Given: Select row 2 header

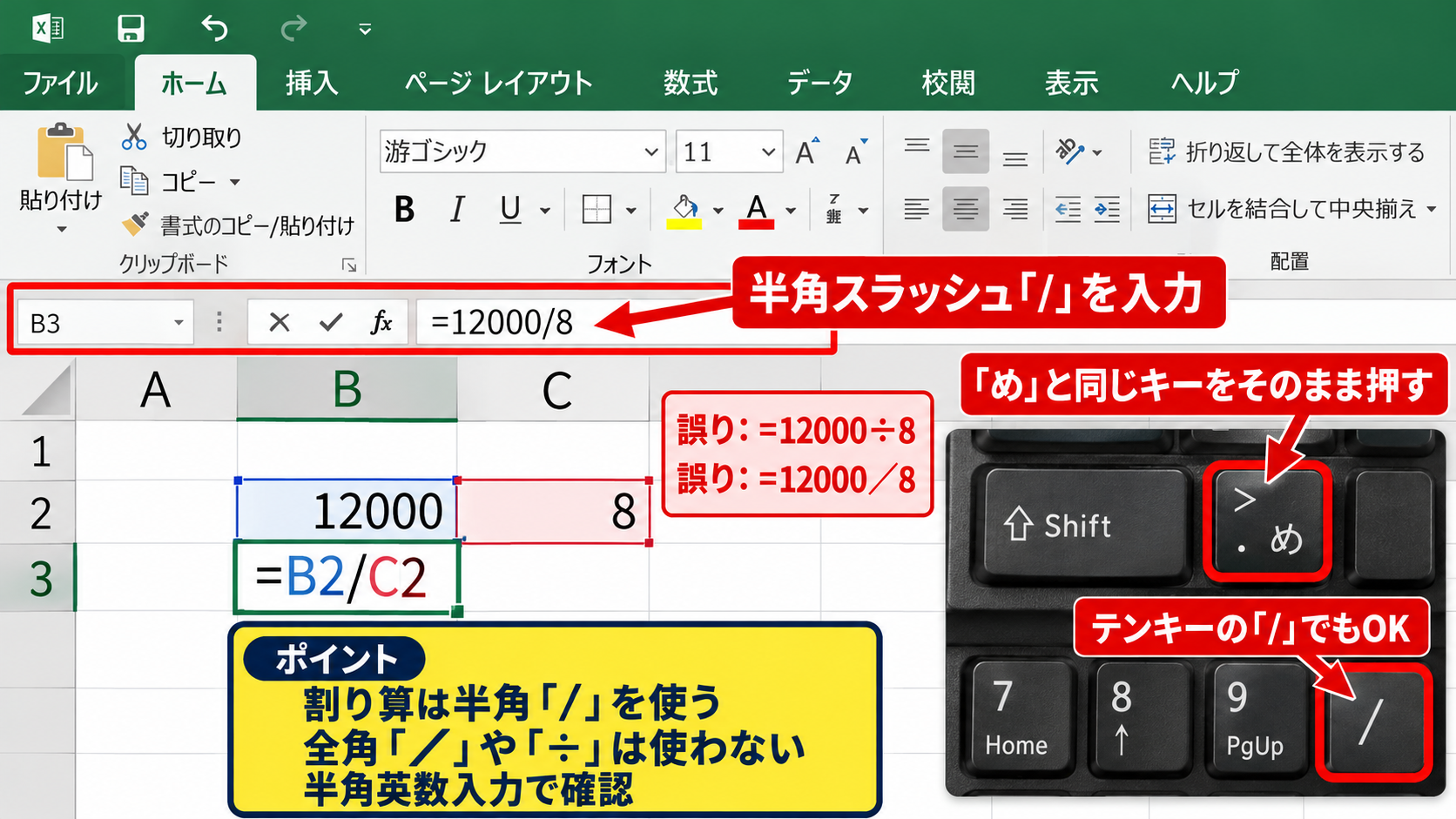Looking at the screenshot, I should 39,512.
